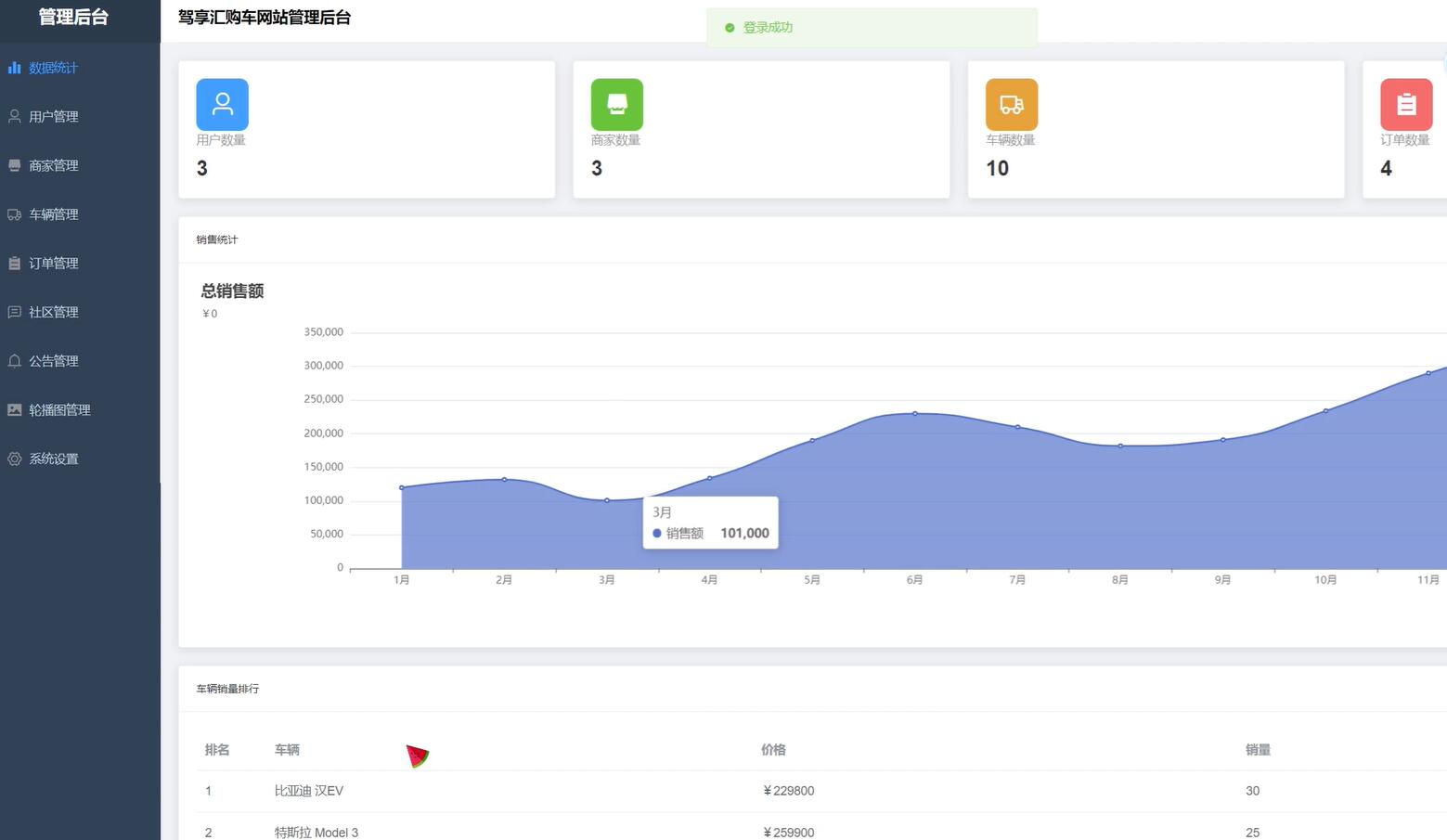Click the 驾享汇购车网站管理后台 header title
Screen dimensions: 1447x840
(x=265, y=18)
